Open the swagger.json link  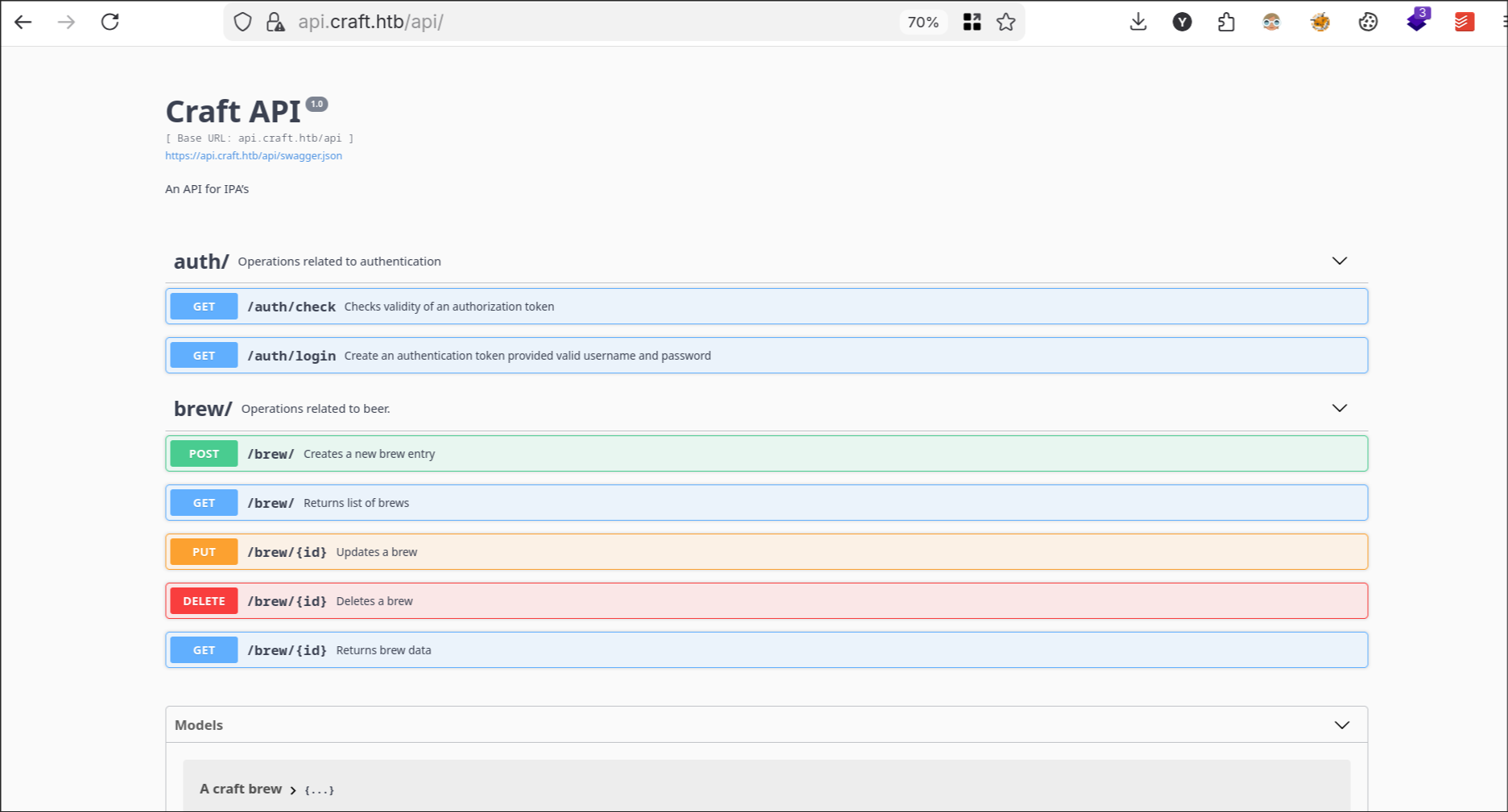[254, 156]
